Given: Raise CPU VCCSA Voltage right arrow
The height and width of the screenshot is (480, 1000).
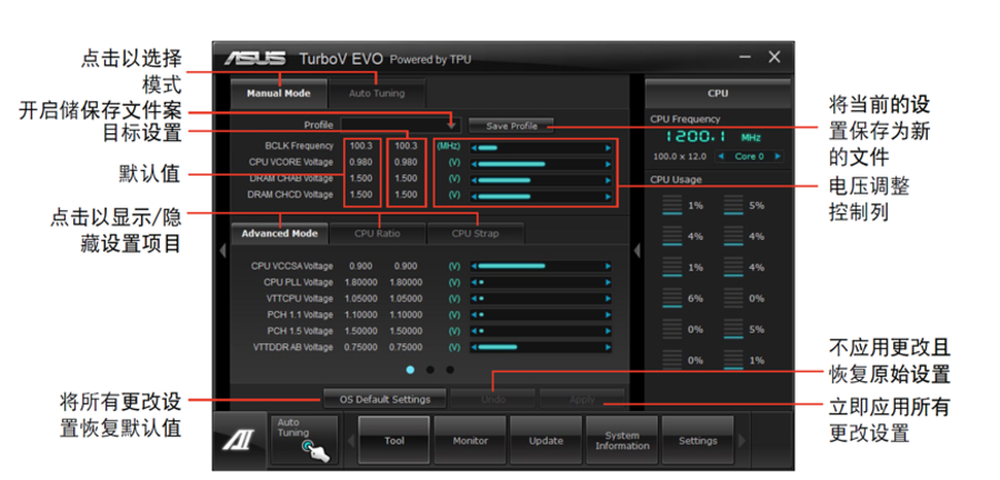Looking at the screenshot, I should (x=608, y=266).
